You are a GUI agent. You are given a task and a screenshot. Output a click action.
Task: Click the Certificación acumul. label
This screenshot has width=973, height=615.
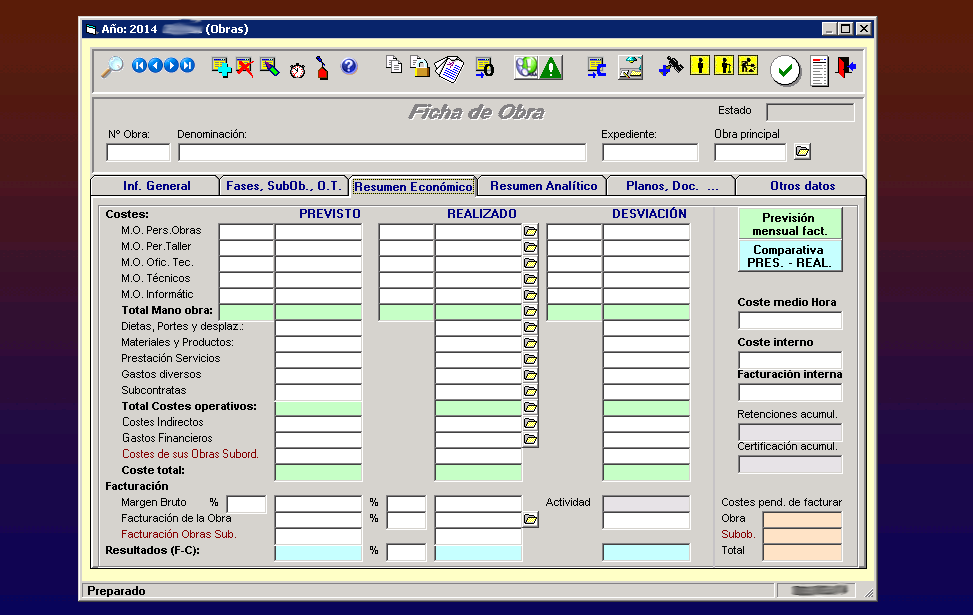(x=787, y=447)
